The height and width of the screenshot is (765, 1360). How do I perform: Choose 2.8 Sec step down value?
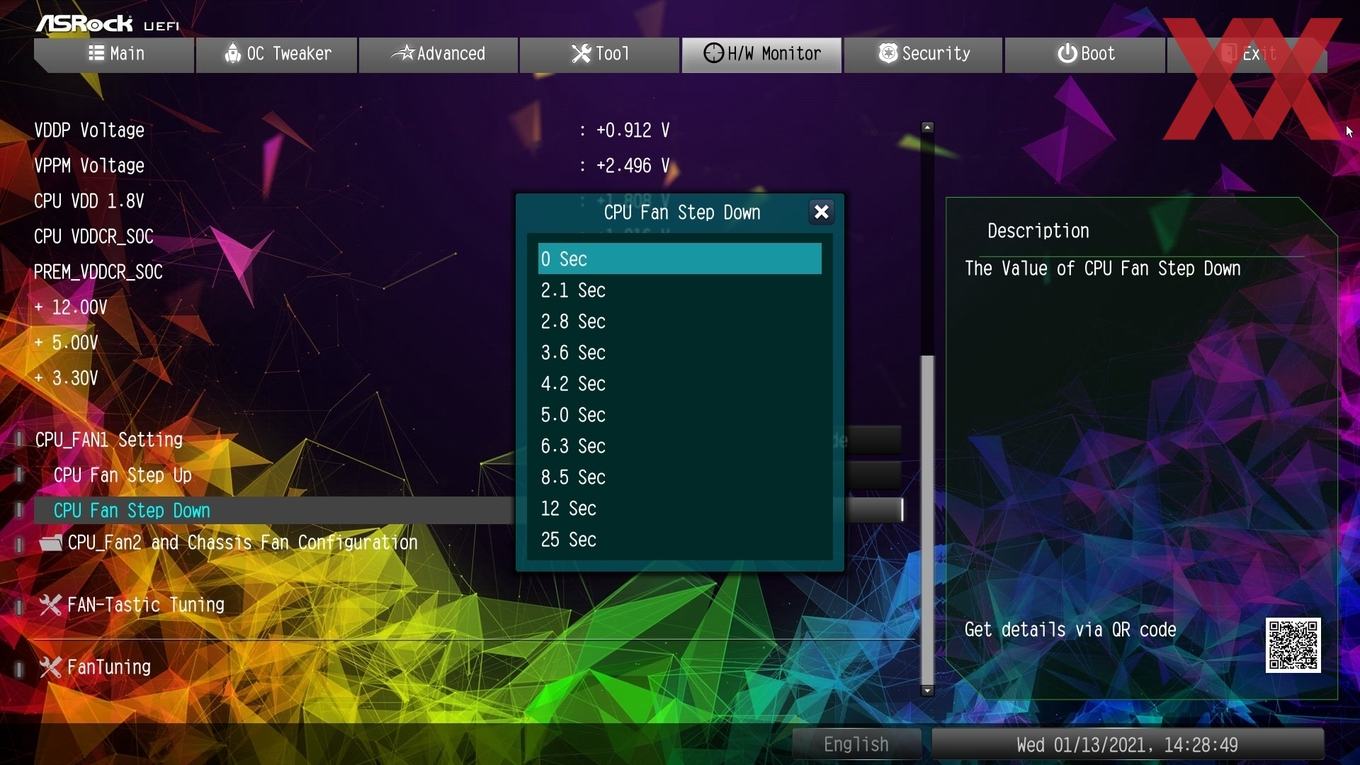click(680, 321)
